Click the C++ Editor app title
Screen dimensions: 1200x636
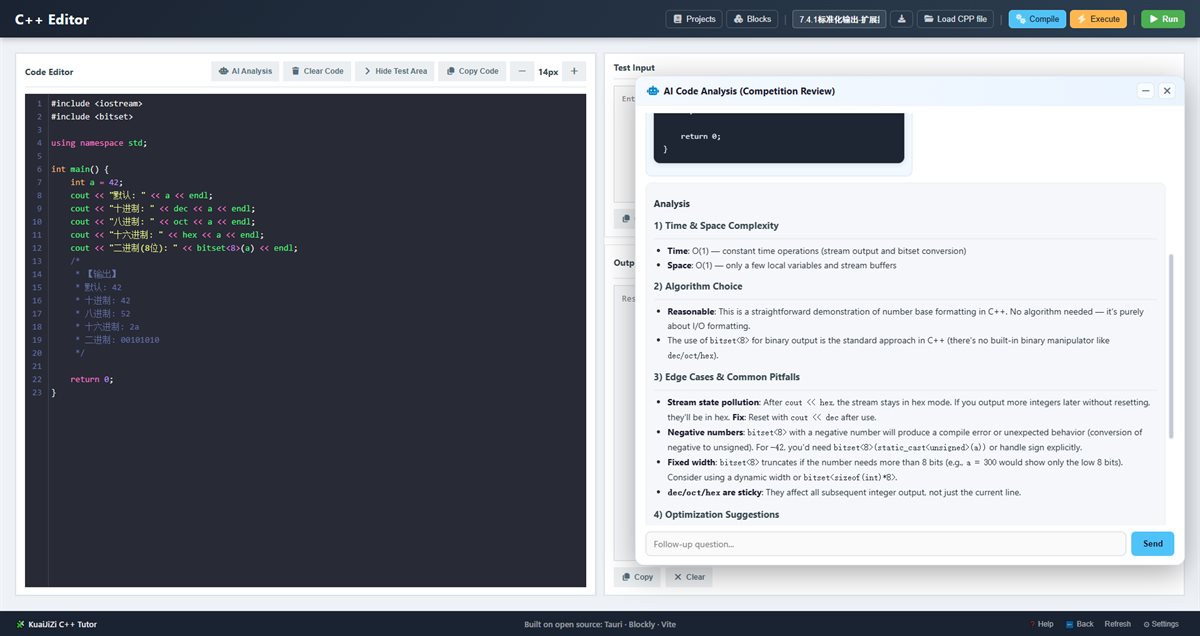pos(52,19)
